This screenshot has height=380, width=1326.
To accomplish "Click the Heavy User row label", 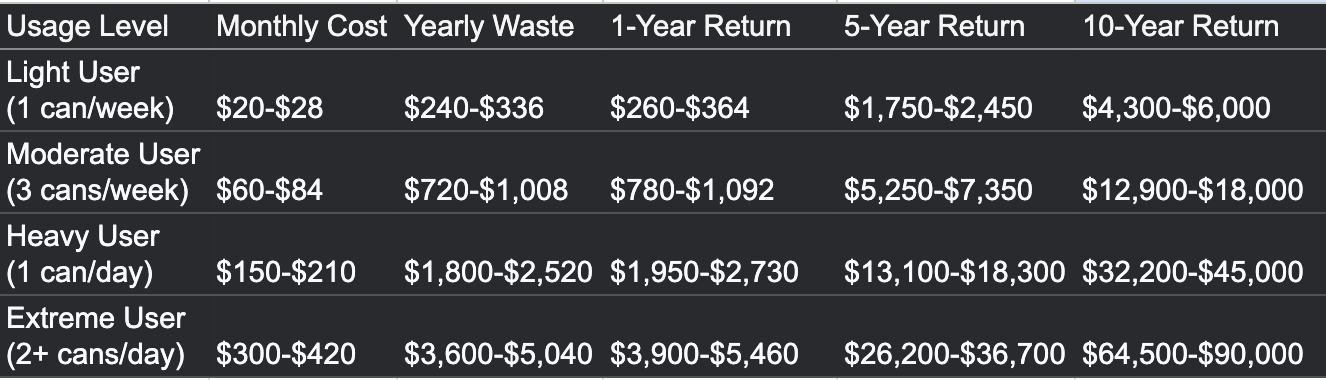I will (x=83, y=254).
